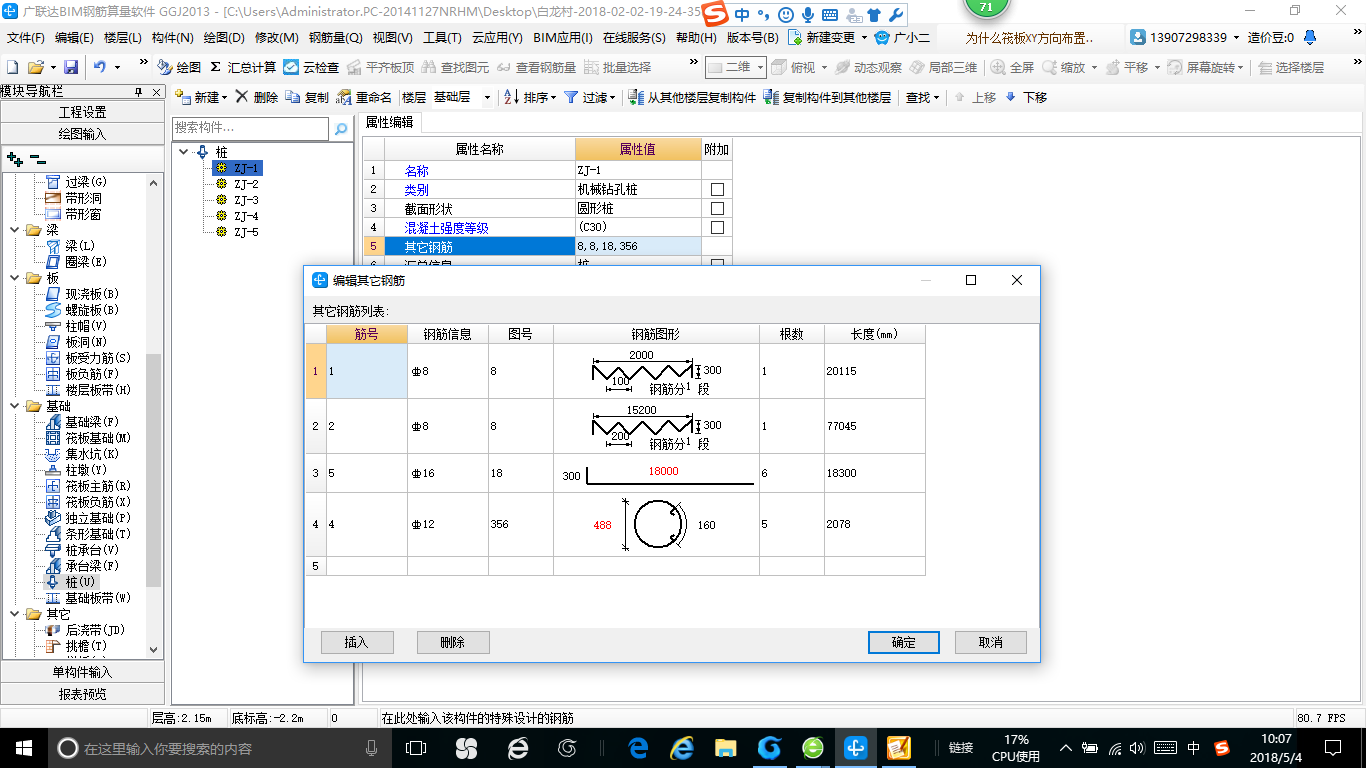Click 上移 move up arrow
The width and height of the screenshot is (1366, 768).
[x=975, y=97]
